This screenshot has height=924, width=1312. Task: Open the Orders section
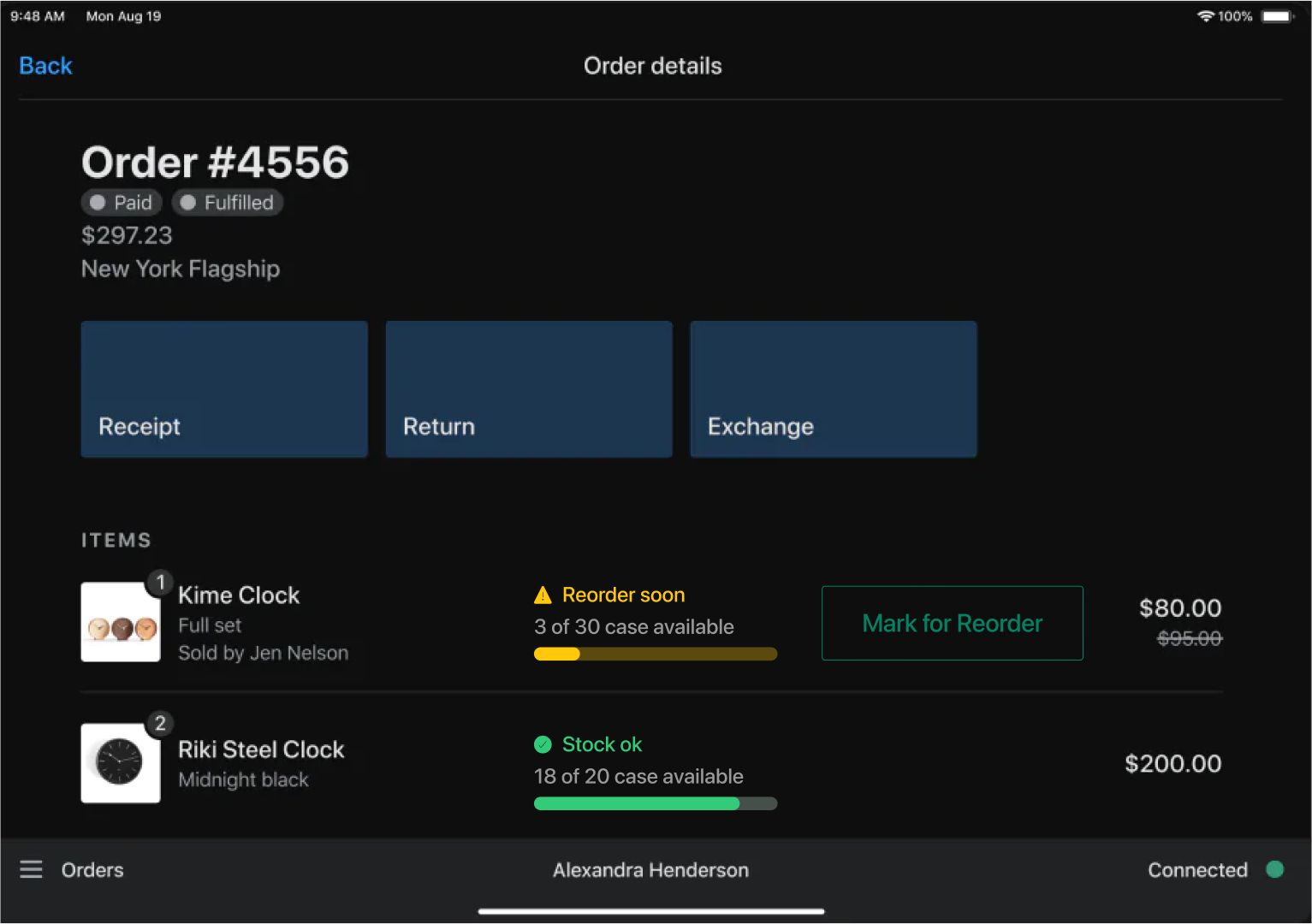[92, 869]
